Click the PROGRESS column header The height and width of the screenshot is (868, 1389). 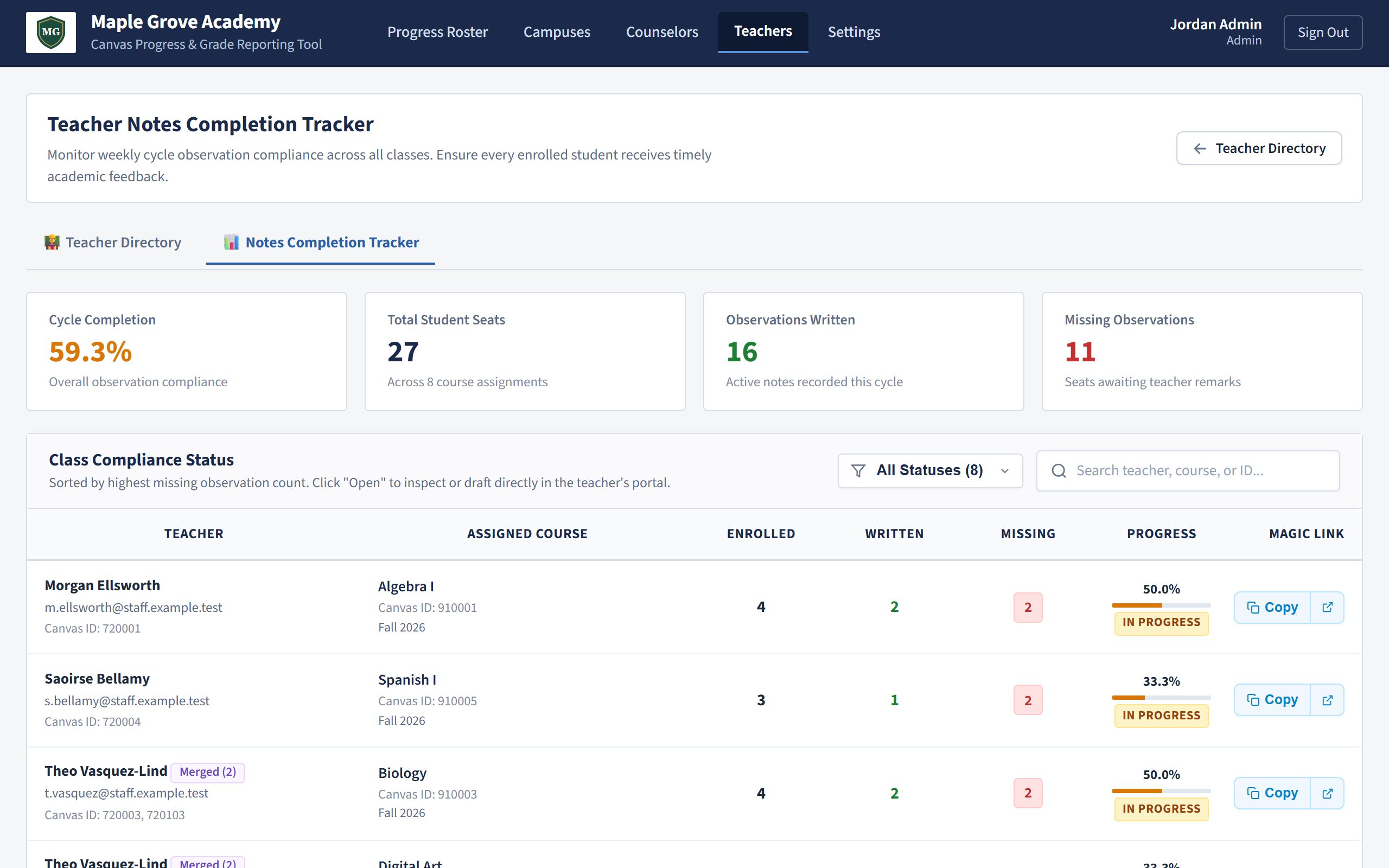tap(1161, 534)
